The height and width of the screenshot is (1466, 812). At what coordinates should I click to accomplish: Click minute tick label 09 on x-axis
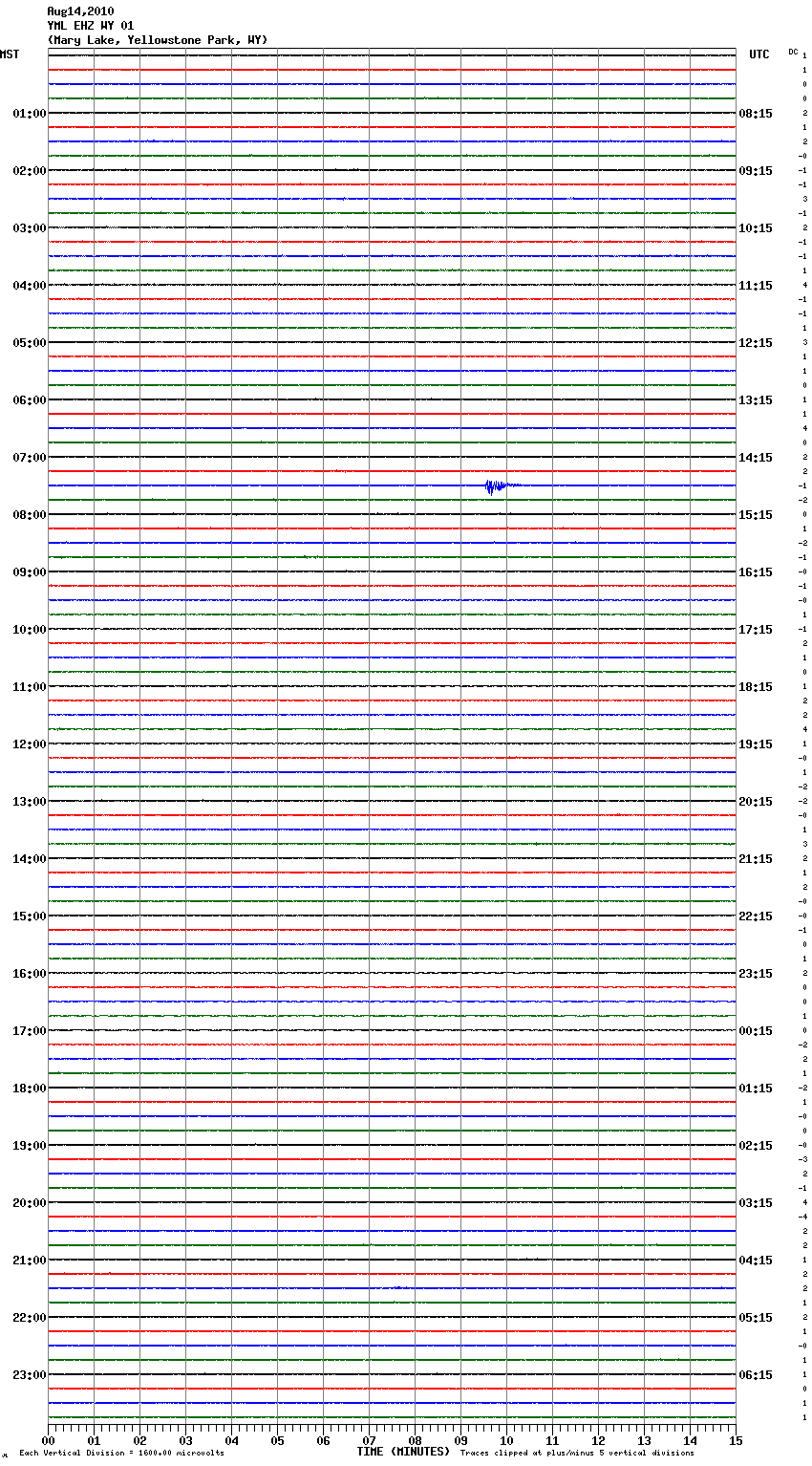pyautogui.click(x=460, y=1440)
